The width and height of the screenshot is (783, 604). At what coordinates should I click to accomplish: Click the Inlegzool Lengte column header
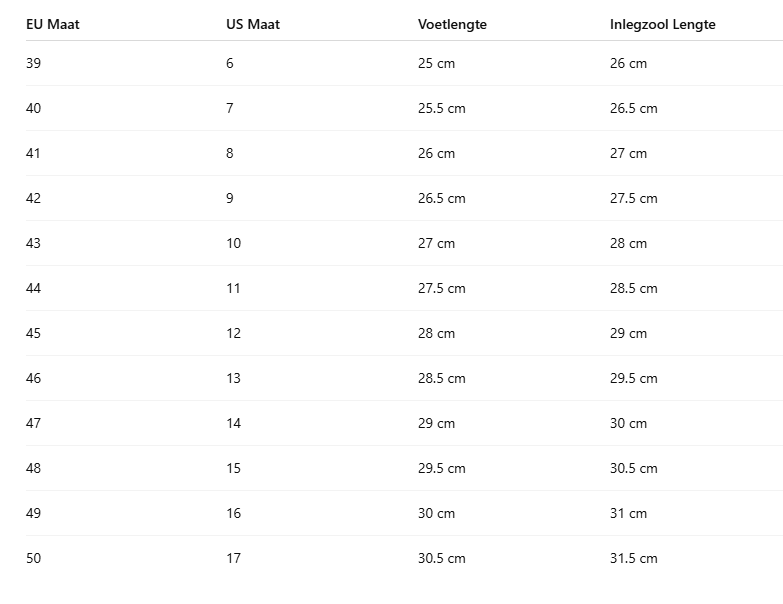click(662, 24)
